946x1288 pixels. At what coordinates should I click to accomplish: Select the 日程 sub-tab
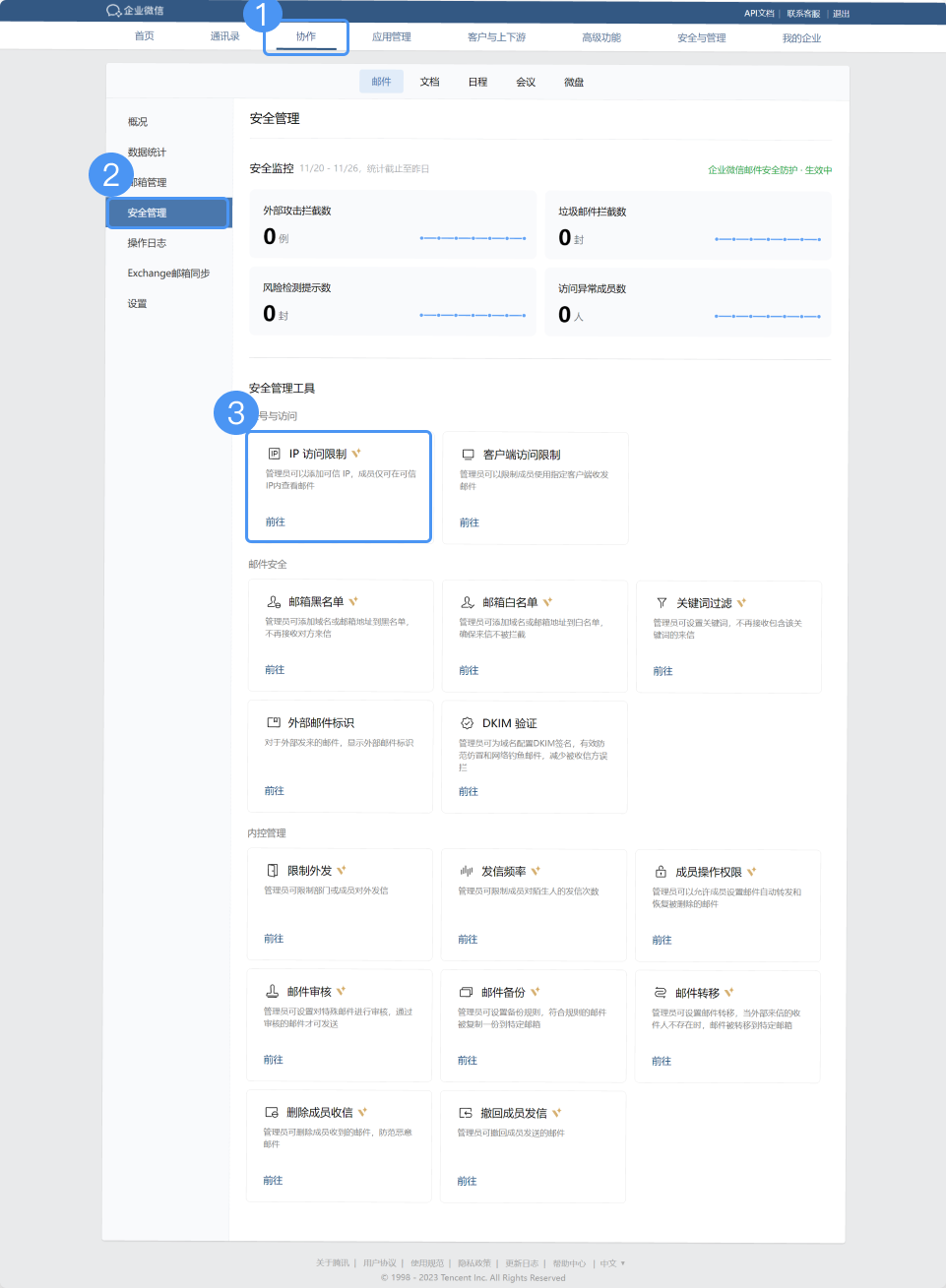tap(477, 82)
